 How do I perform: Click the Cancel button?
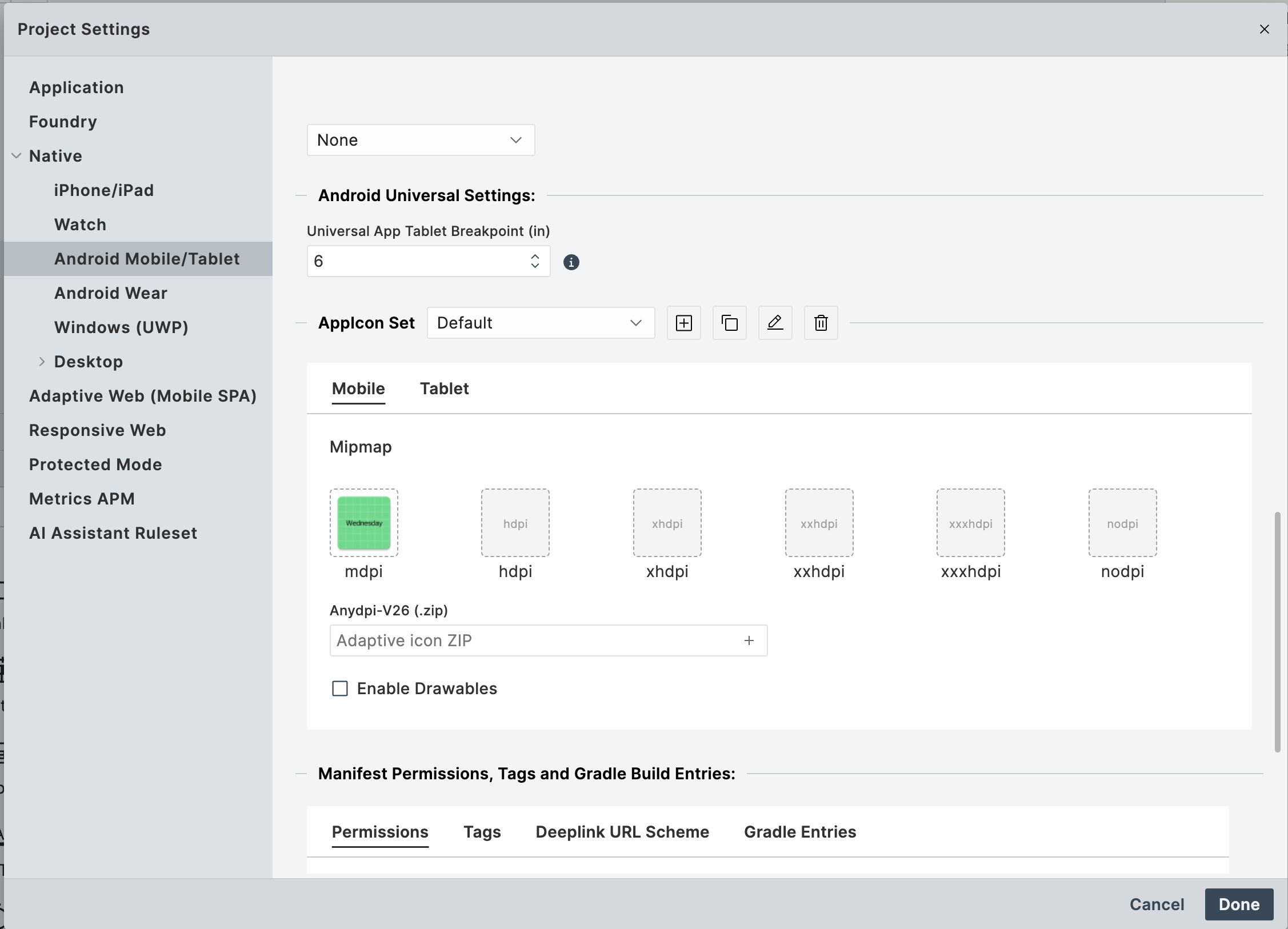(x=1157, y=904)
